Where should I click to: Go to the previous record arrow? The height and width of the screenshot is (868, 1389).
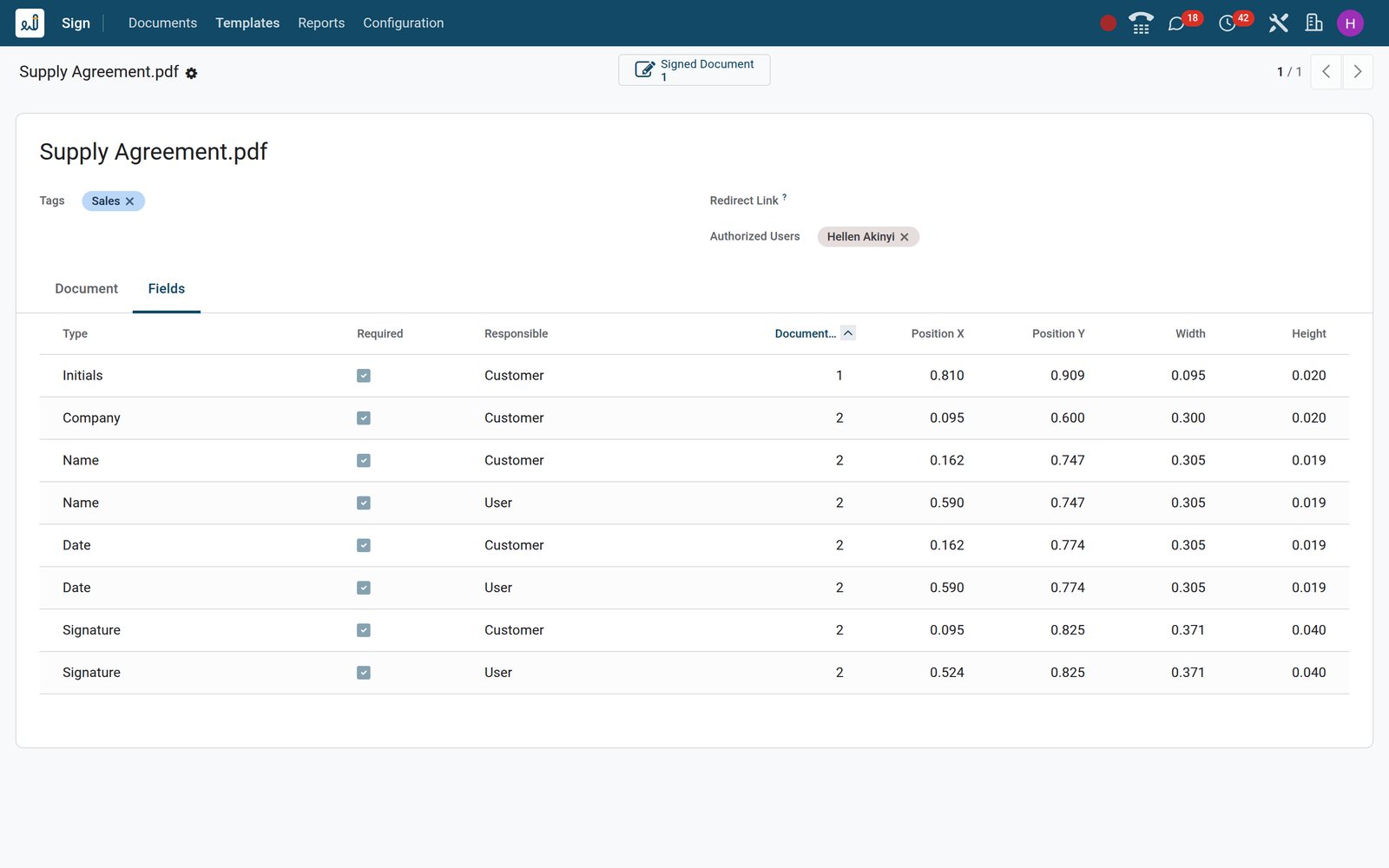pyautogui.click(x=1326, y=72)
